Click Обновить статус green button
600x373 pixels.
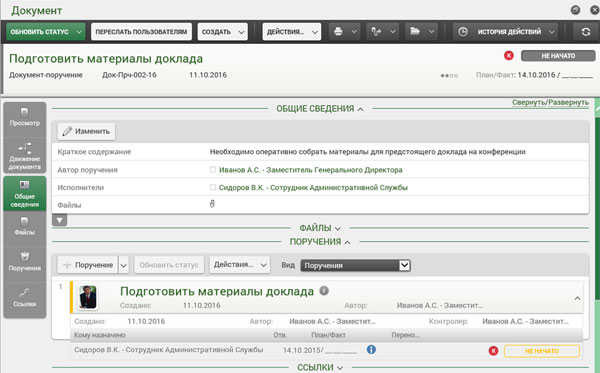click(x=46, y=32)
